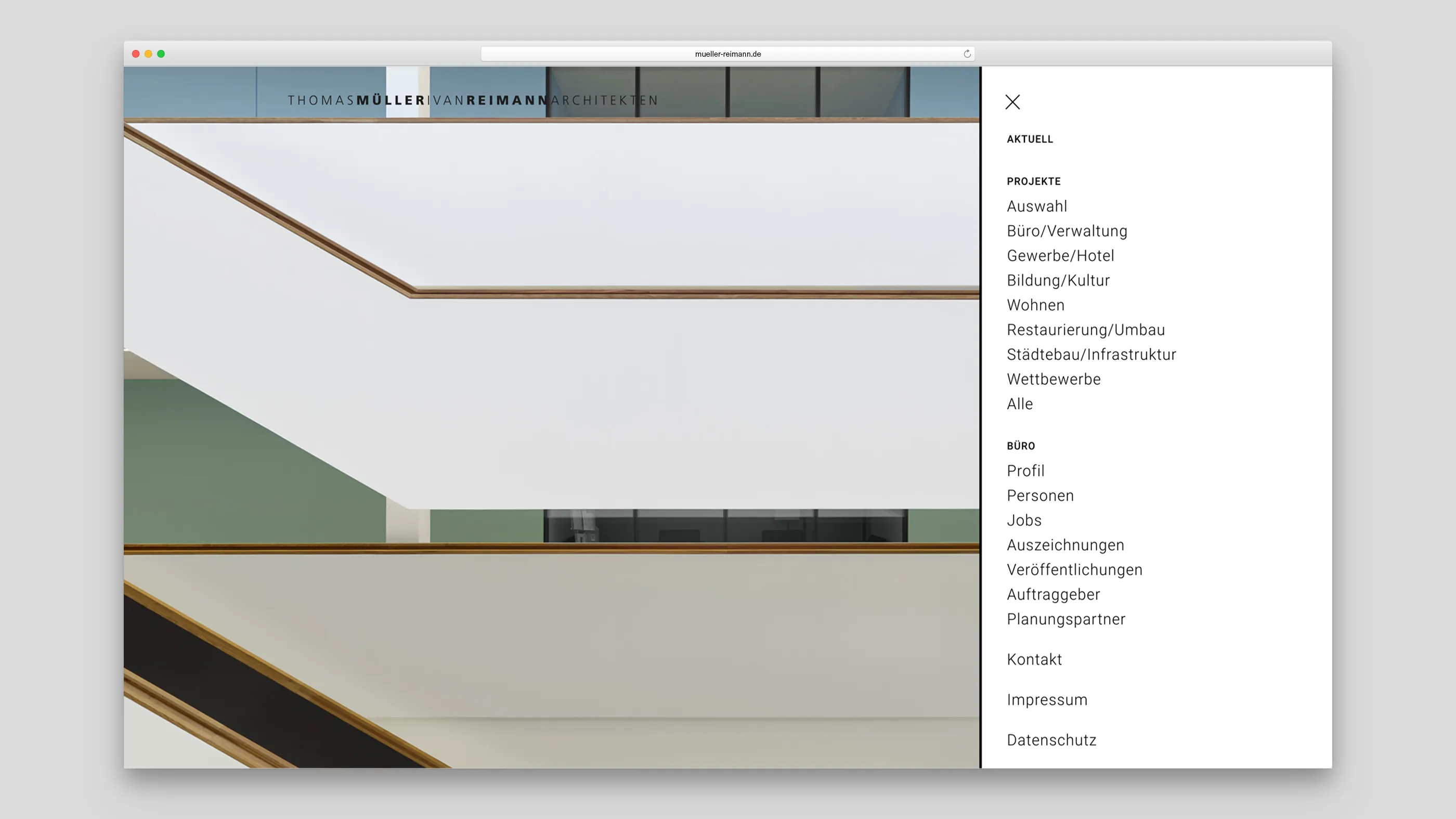View the Wettbewerbe projects
The width and height of the screenshot is (1456, 819).
1054,379
